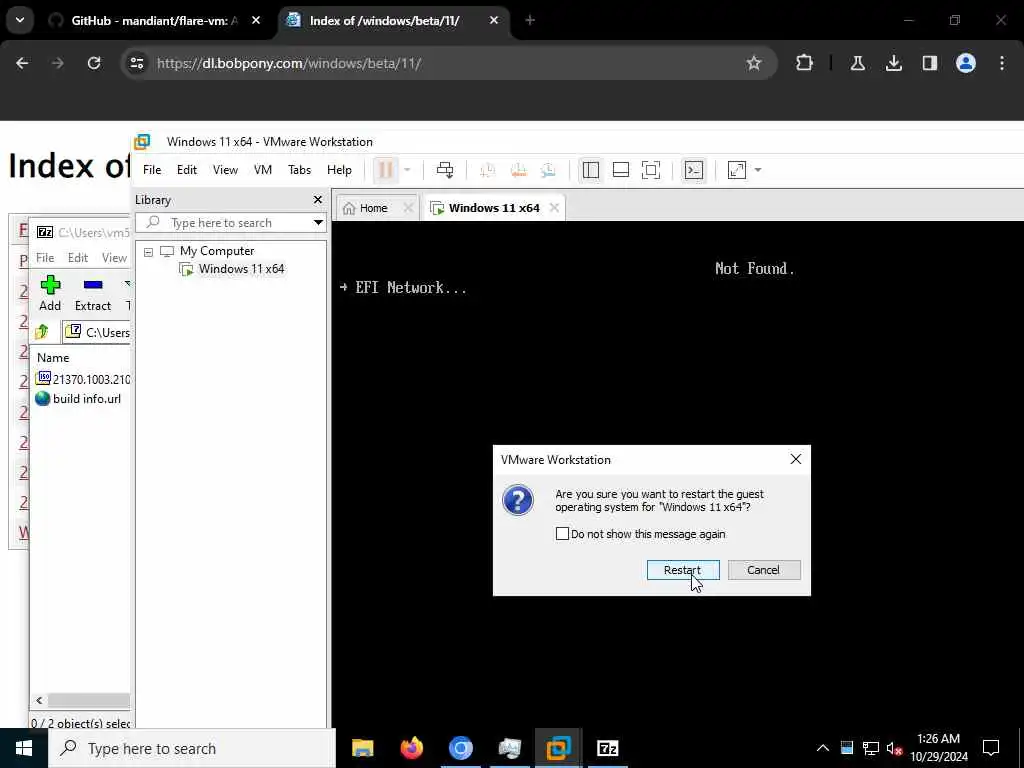Check 'Do not show this message again'

562,534
